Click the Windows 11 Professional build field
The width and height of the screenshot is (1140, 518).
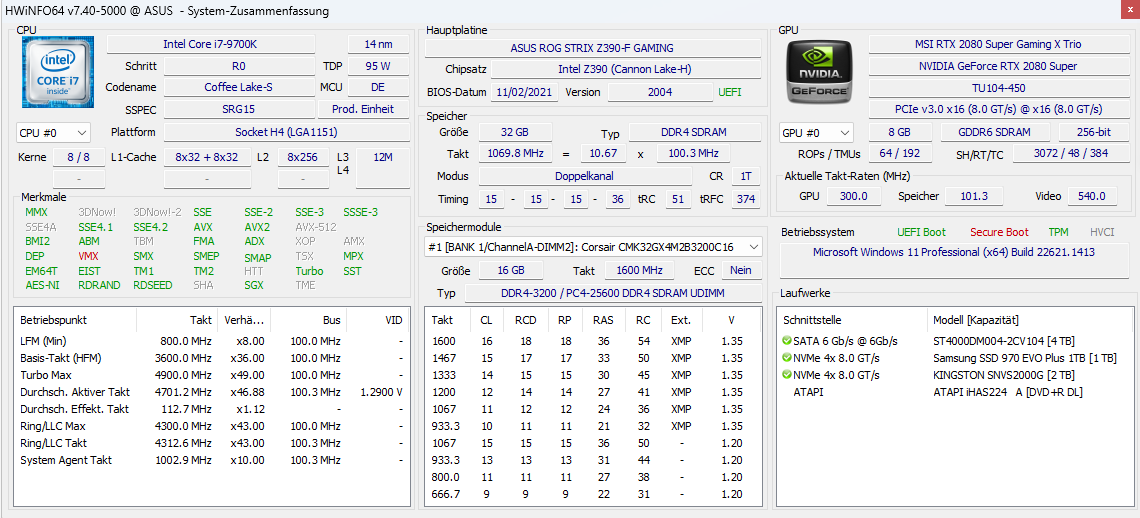[x=954, y=261]
